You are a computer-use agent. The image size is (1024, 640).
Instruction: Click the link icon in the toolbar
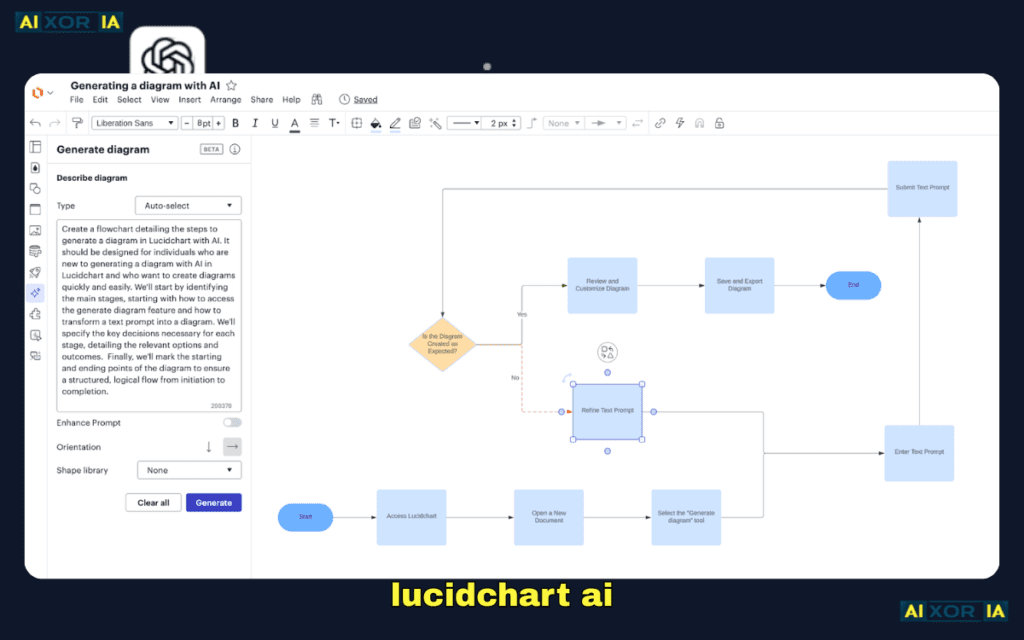coord(660,122)
